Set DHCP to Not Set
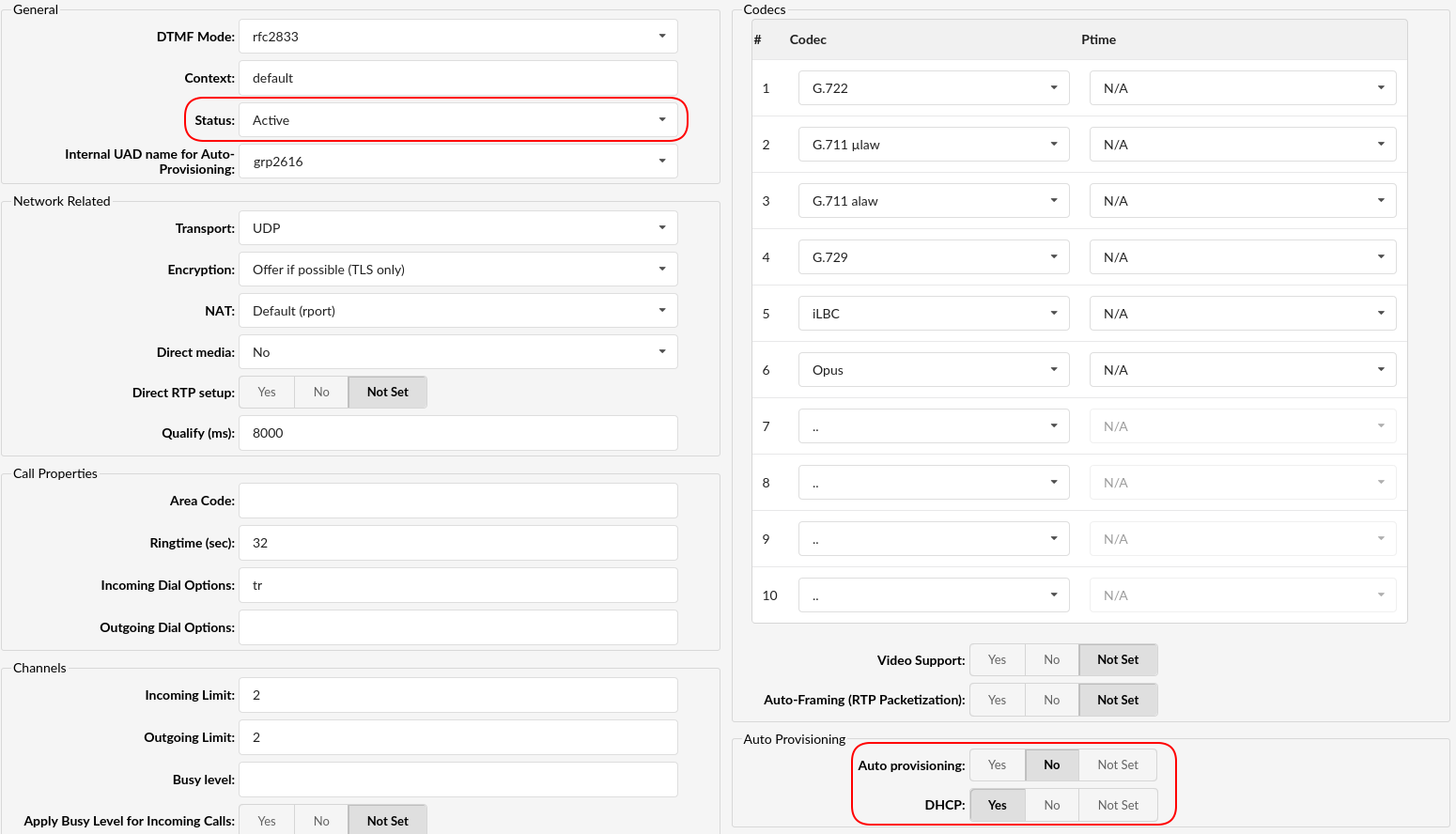Viewport: 1456px width, 834px height. [x=1118, y=806]
